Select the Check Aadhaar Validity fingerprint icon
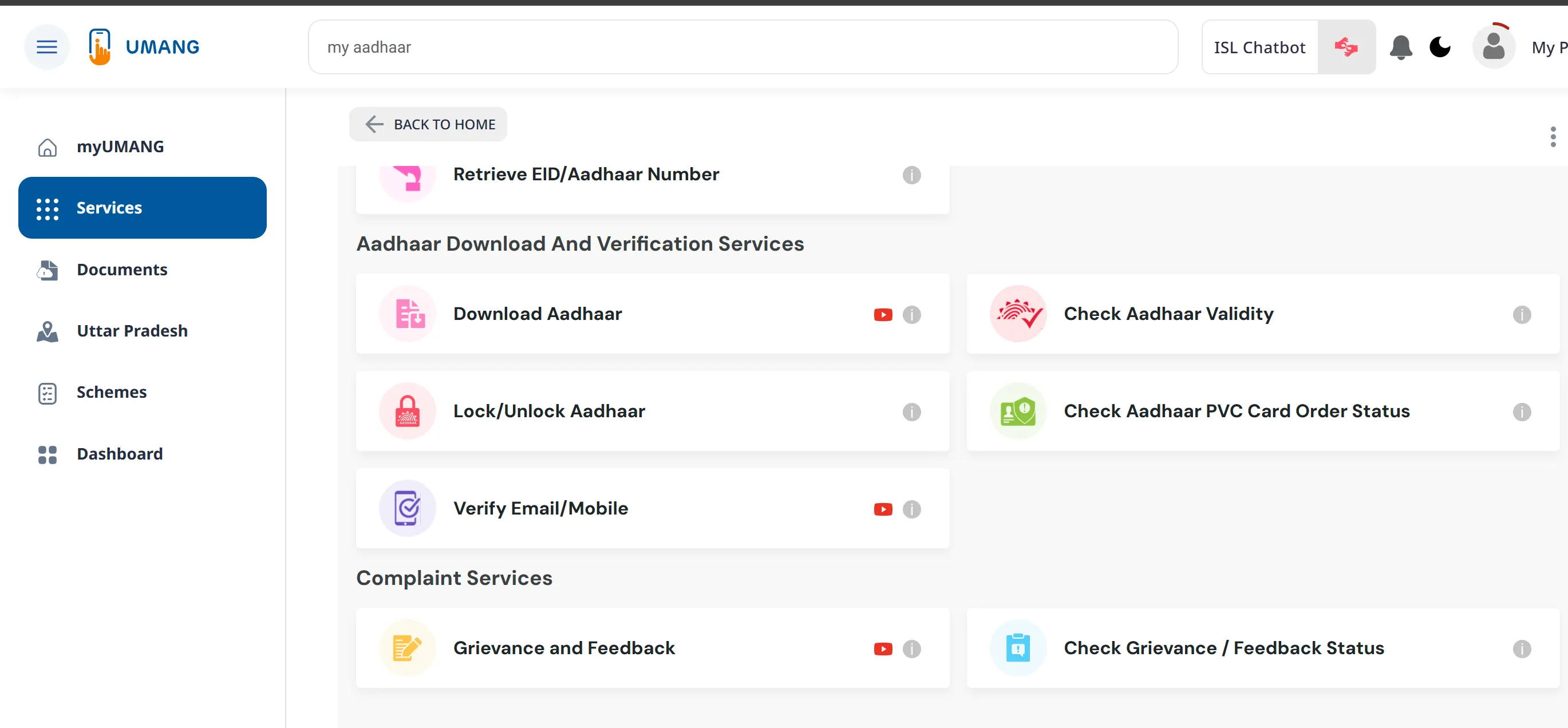 click(1018, 314)
